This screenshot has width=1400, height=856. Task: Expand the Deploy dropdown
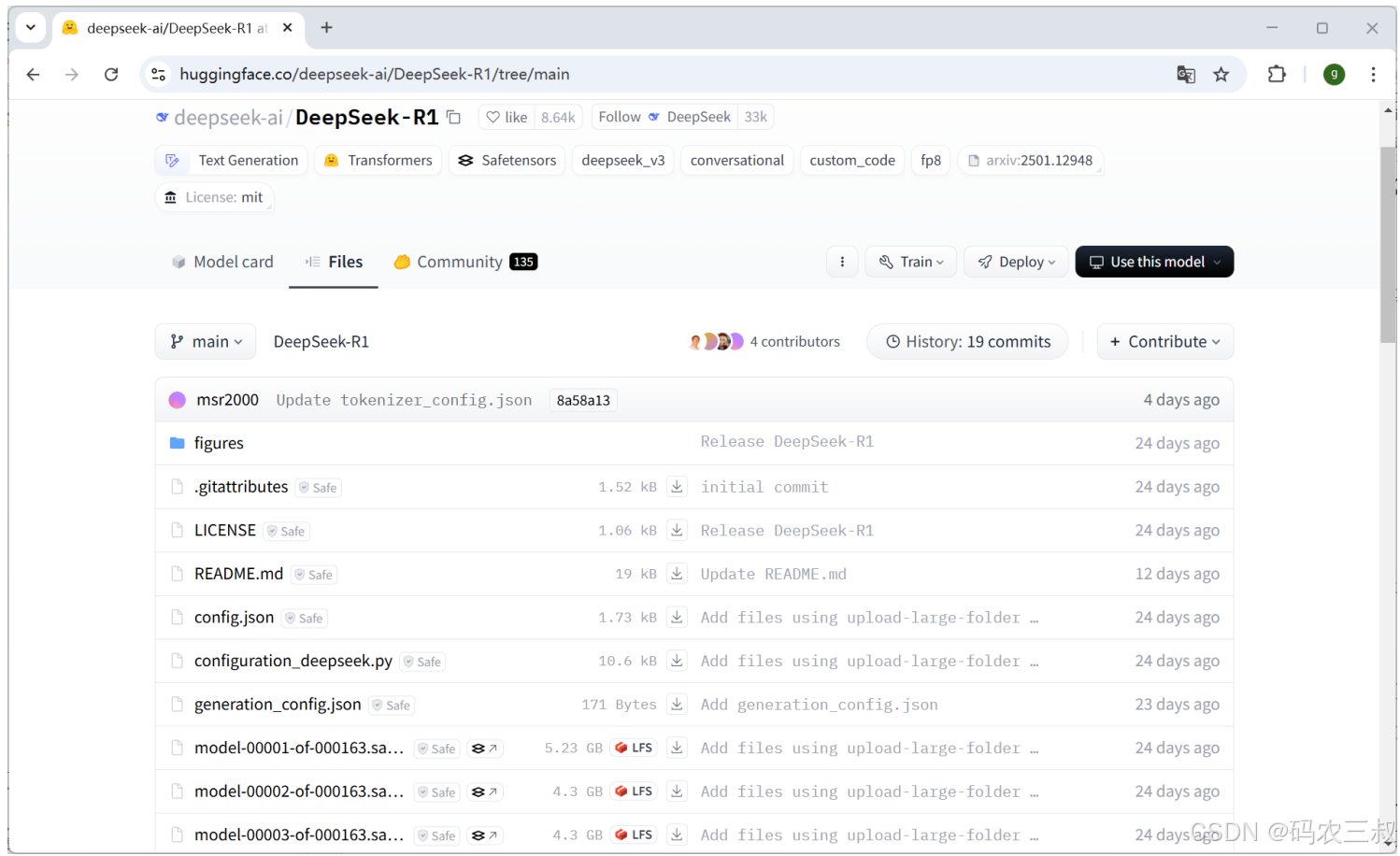click(1016, 262)
